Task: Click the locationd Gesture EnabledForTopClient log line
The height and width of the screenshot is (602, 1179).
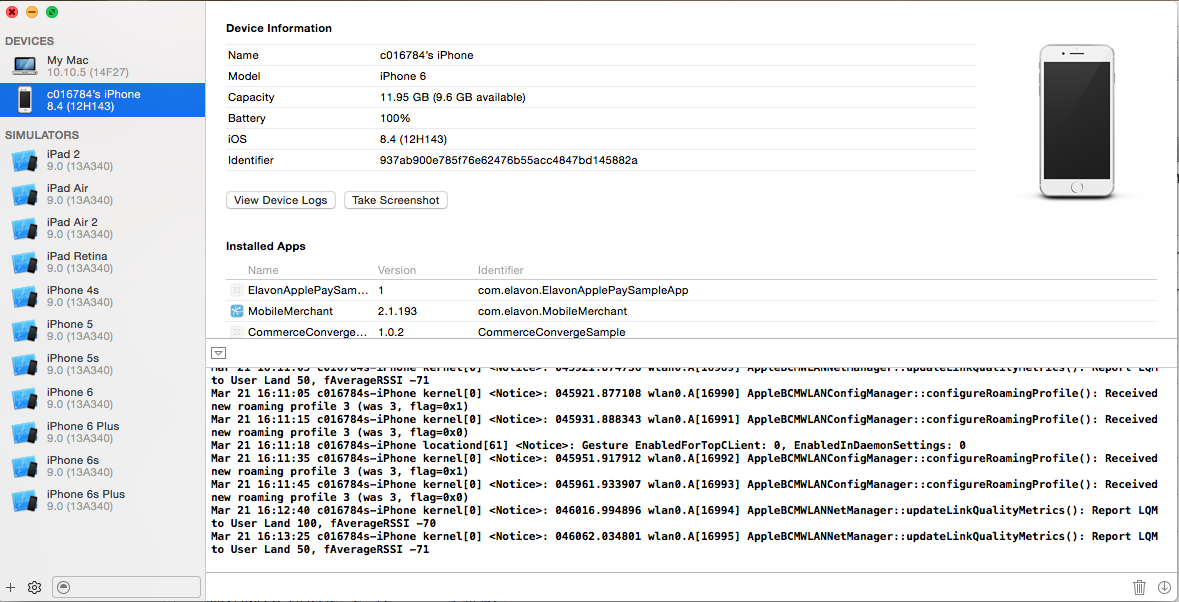Action: 589,446
